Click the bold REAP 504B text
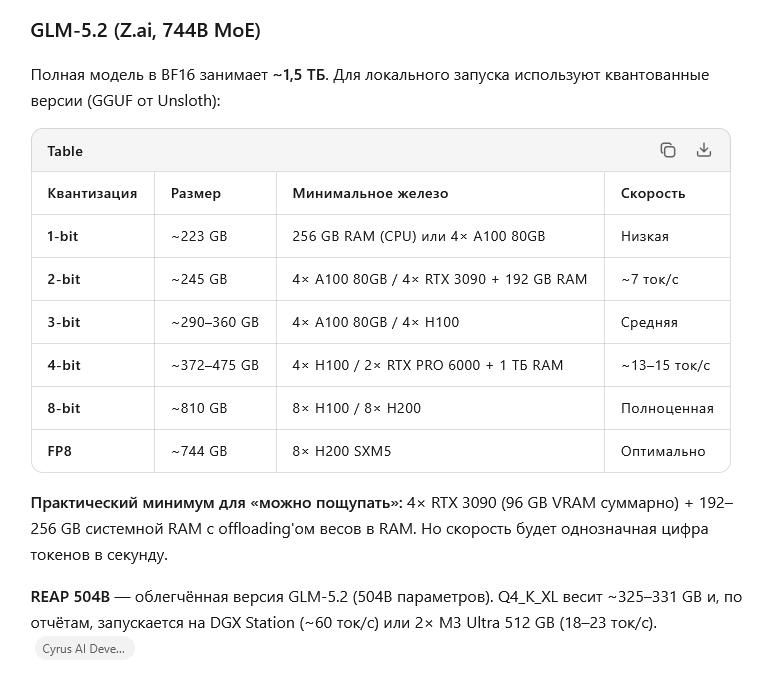773x676 pixels. pos(70,597)
